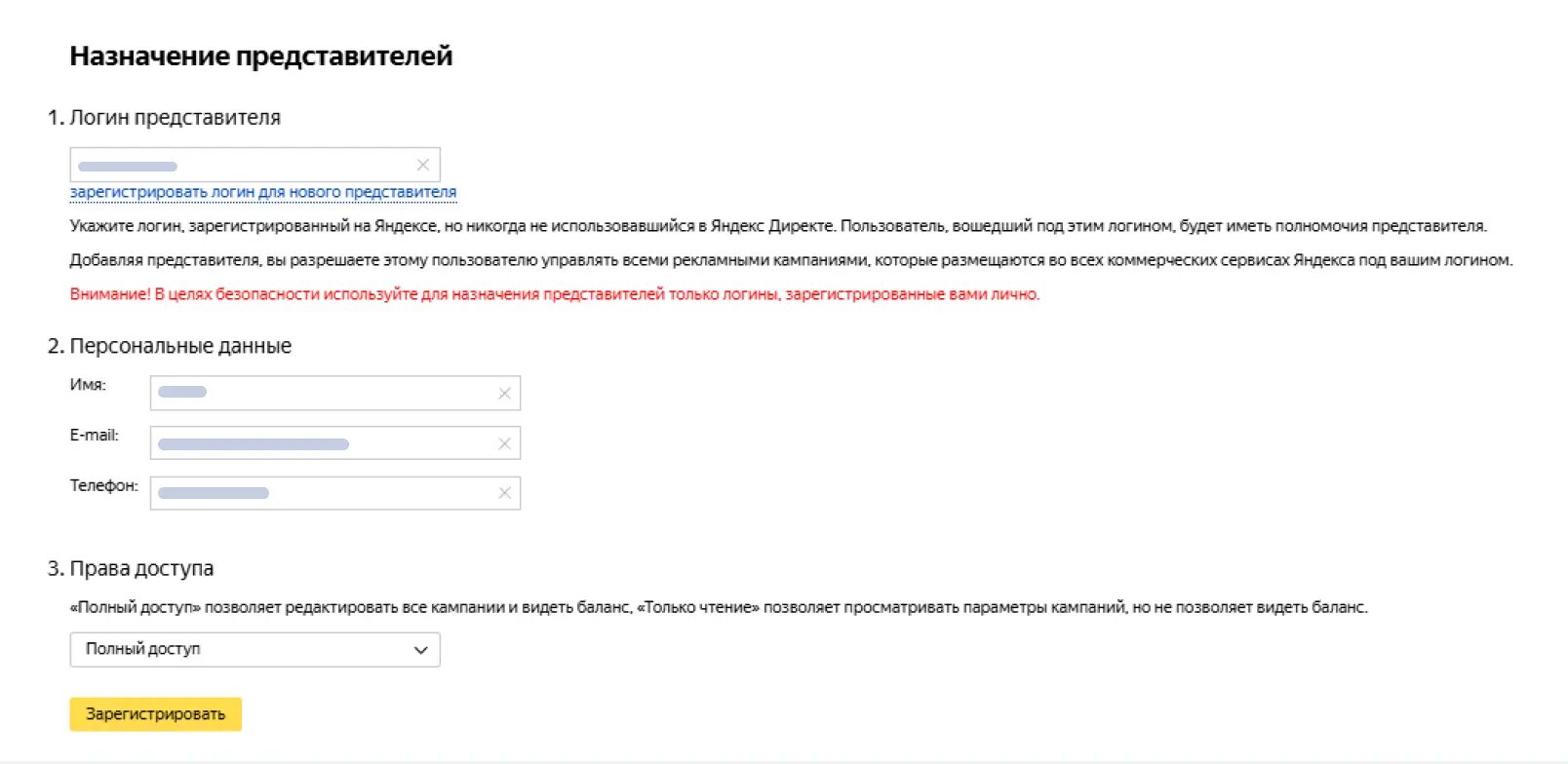Click the E-mail: label
This screenshot has width=1568, height=764.
(x=94, y=436)
